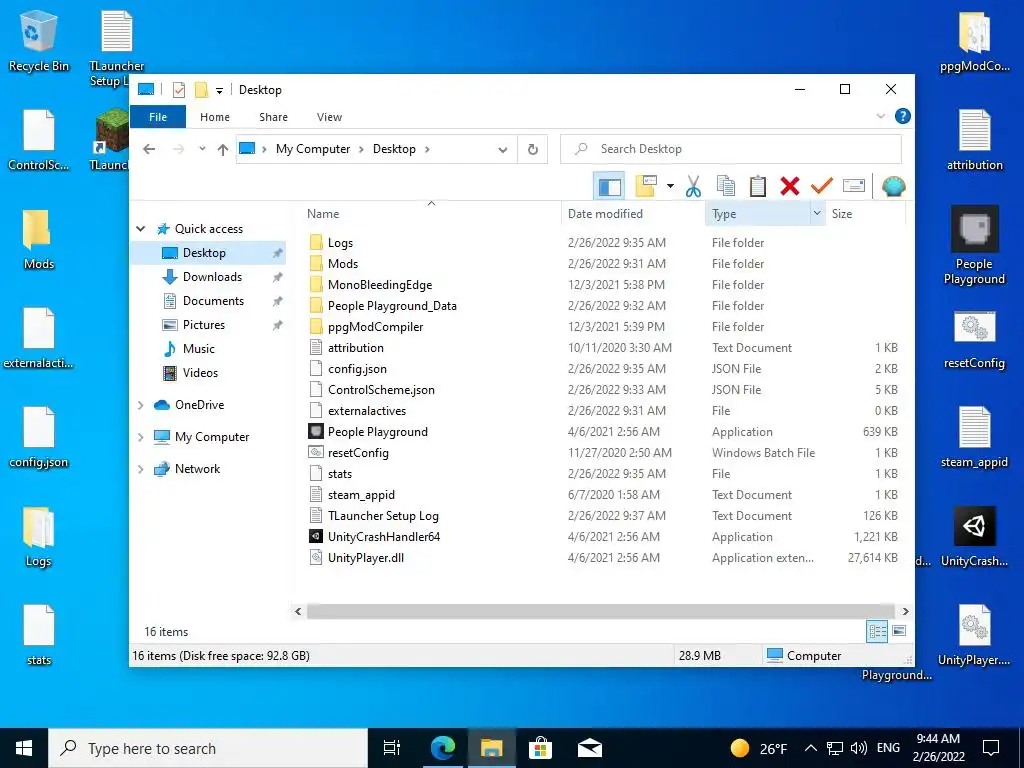Click My Computer in address breadcrumb

tap(313, 149)
